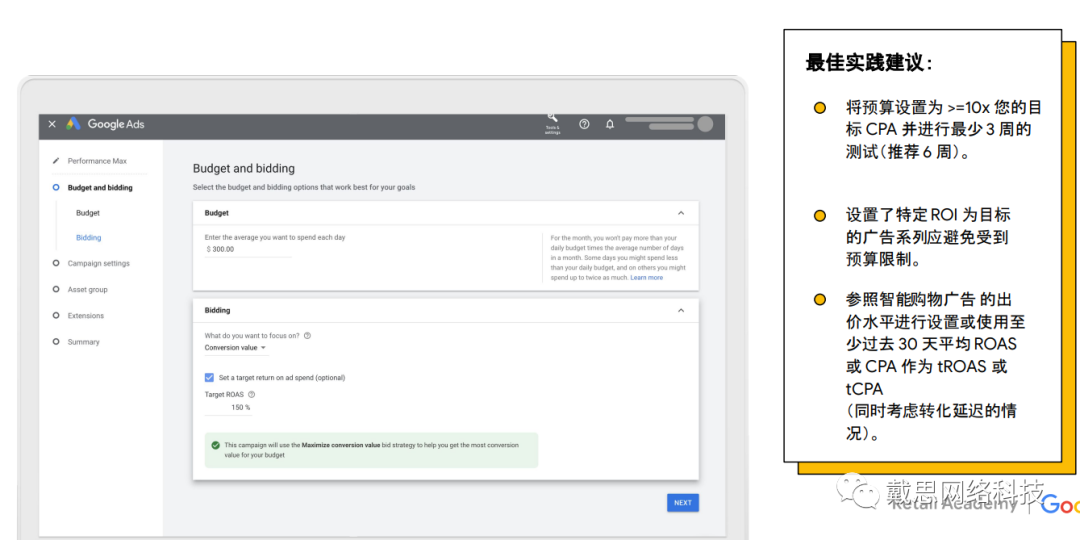Click the NEXT button
The image size is (1080, 540).
683,503
